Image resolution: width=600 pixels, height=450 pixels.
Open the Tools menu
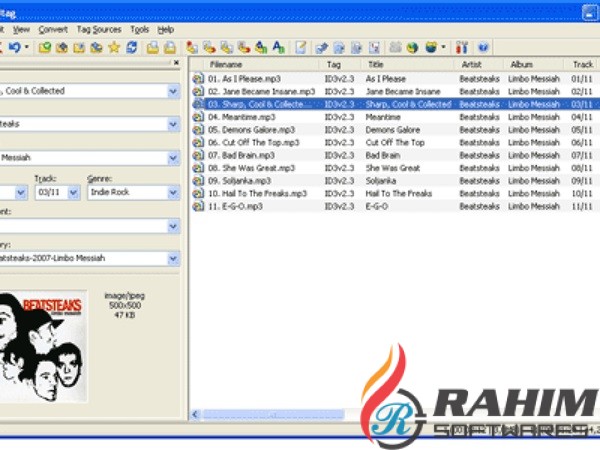(138, 30)
